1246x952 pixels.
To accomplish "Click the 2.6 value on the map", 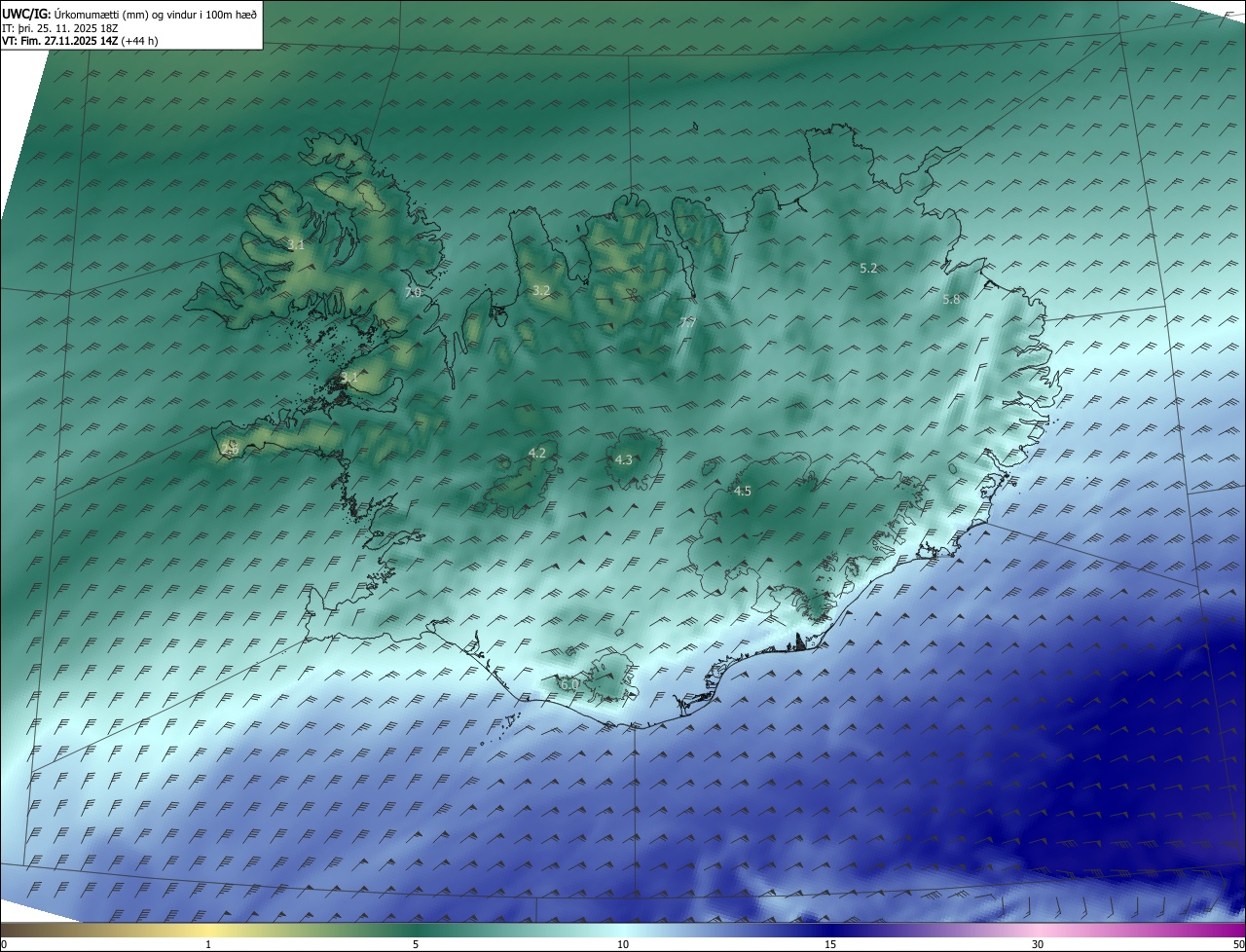I will pos(230,449).
